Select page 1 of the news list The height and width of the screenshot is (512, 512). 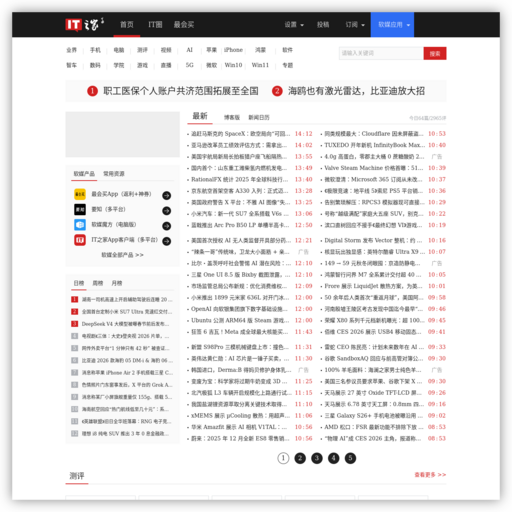(x=283, y=458)
